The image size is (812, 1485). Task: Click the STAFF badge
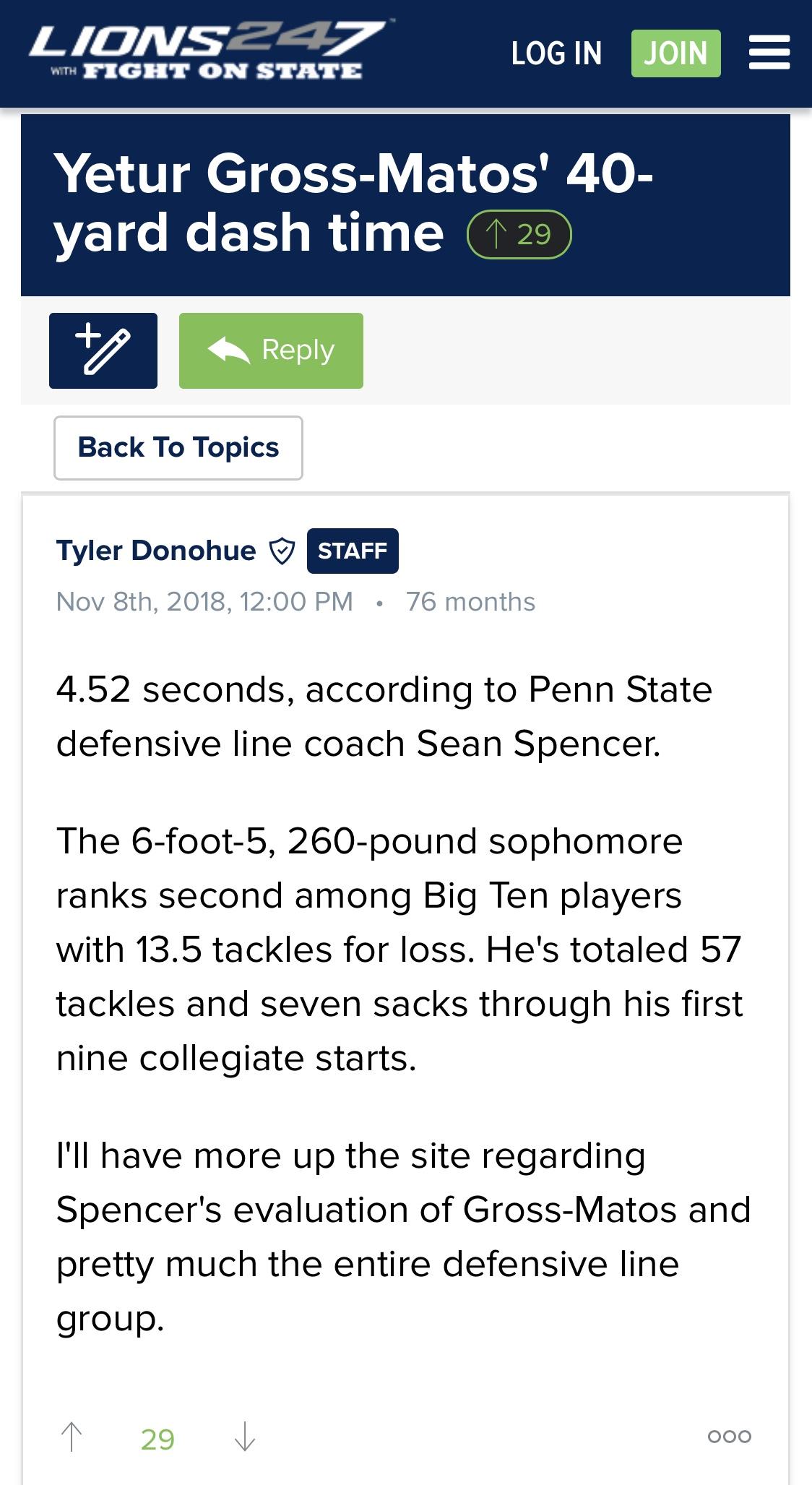pyautogui.click(x=353, y=551)
